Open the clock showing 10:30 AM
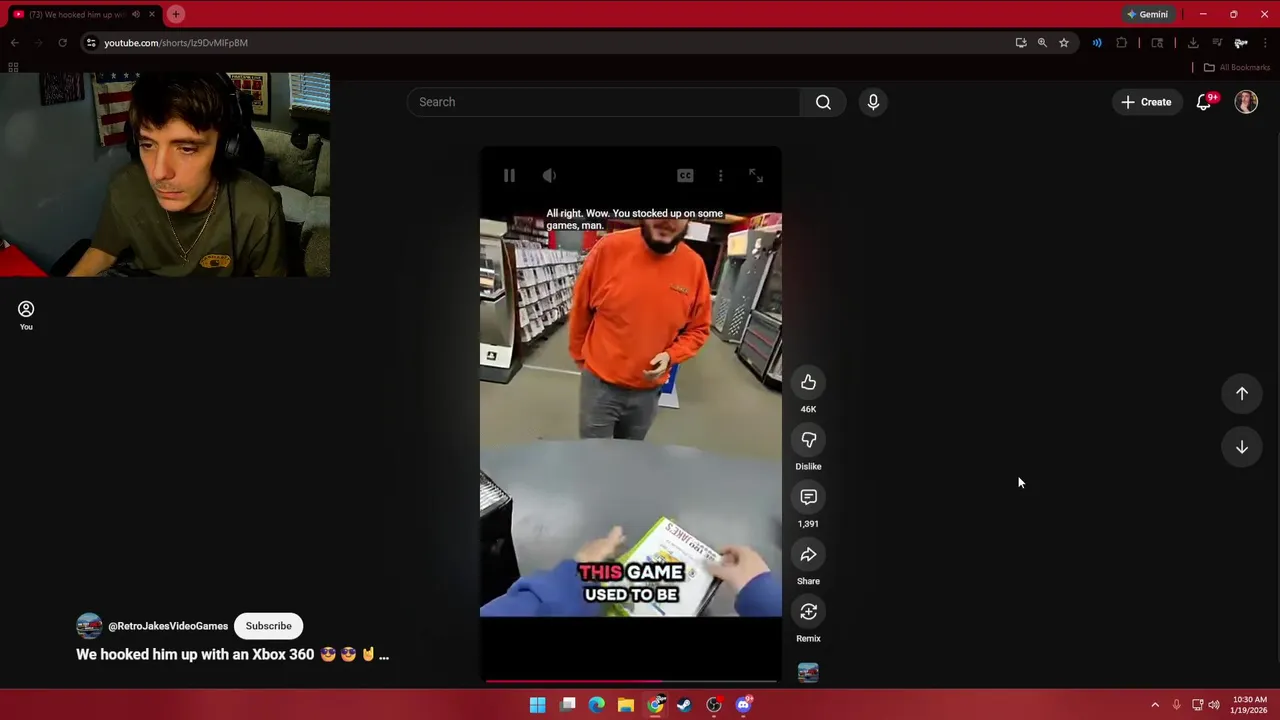Viewport: 1280px width, 720px height. tap(1249, 705)
